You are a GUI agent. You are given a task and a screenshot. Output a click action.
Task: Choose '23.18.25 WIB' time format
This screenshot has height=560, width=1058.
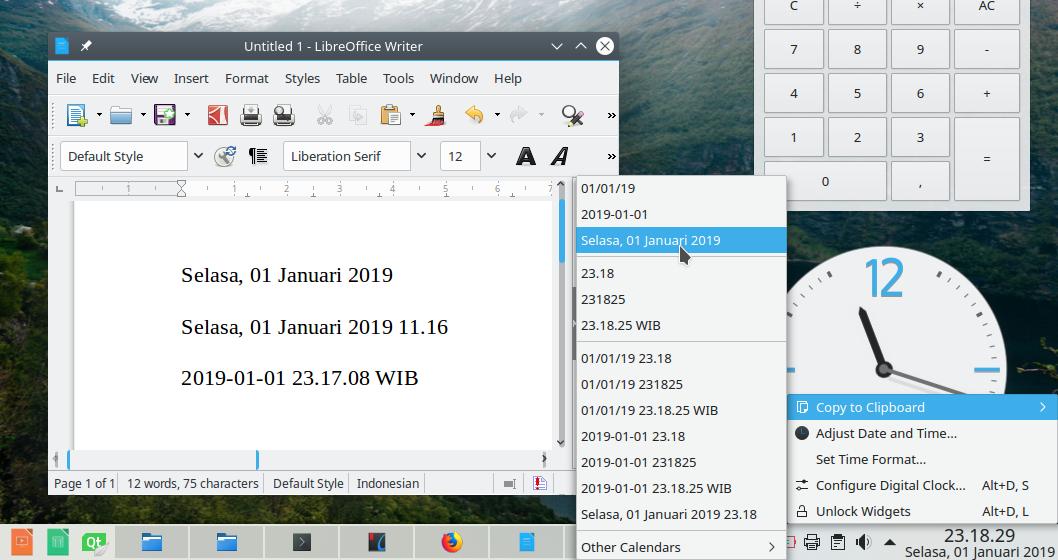(681, 325)
